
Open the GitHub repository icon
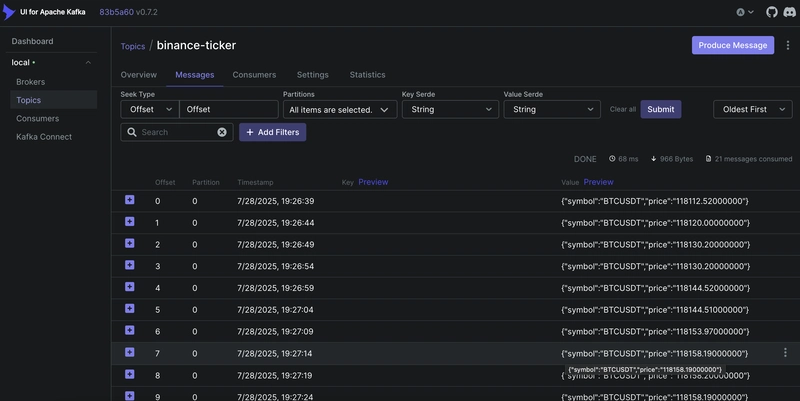coord(771,12)
